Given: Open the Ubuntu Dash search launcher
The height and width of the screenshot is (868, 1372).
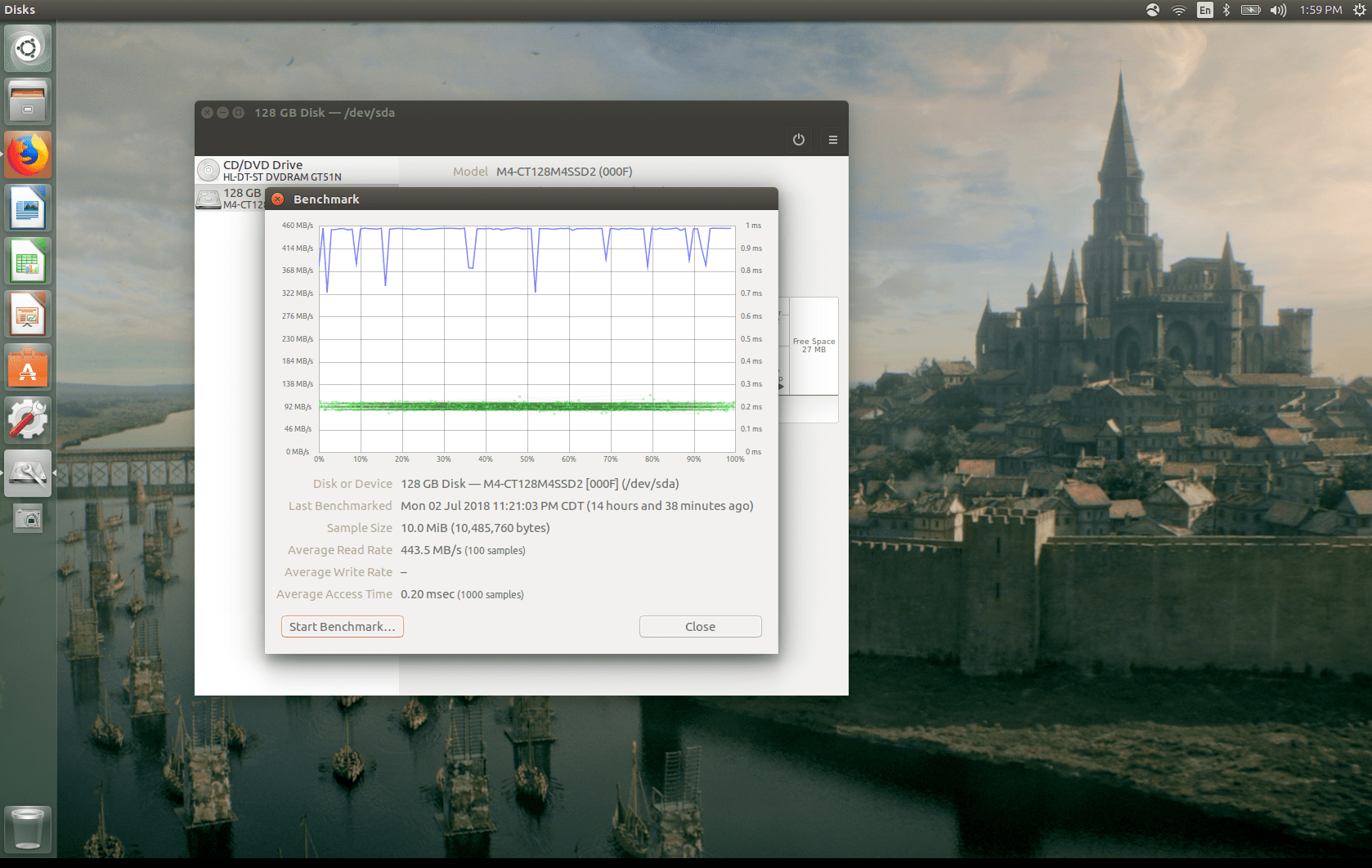Looking at the screenshot, I should (28, 48).
